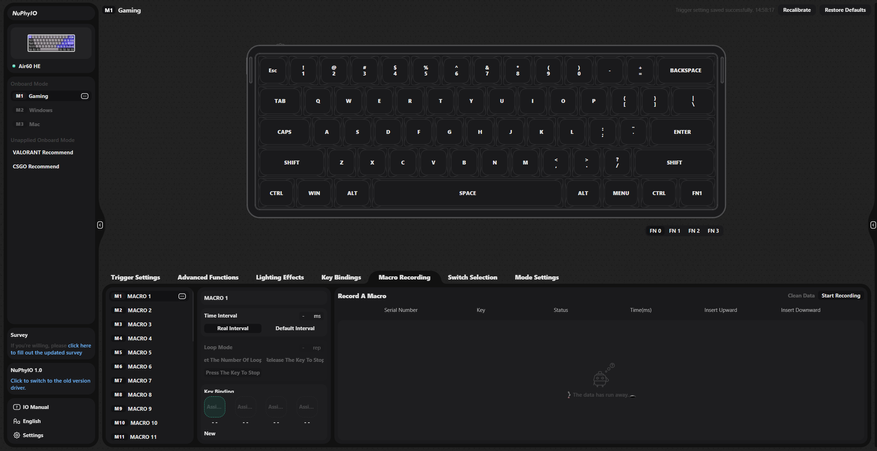877x451 pixels.
Task: Open the more-options icon beside M1 Gaming mode
Action: click(84, 96)
